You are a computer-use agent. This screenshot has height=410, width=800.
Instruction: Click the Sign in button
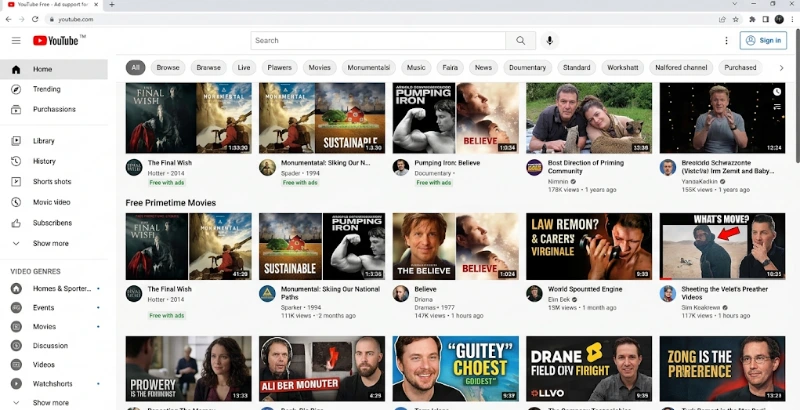click(763, 40)
